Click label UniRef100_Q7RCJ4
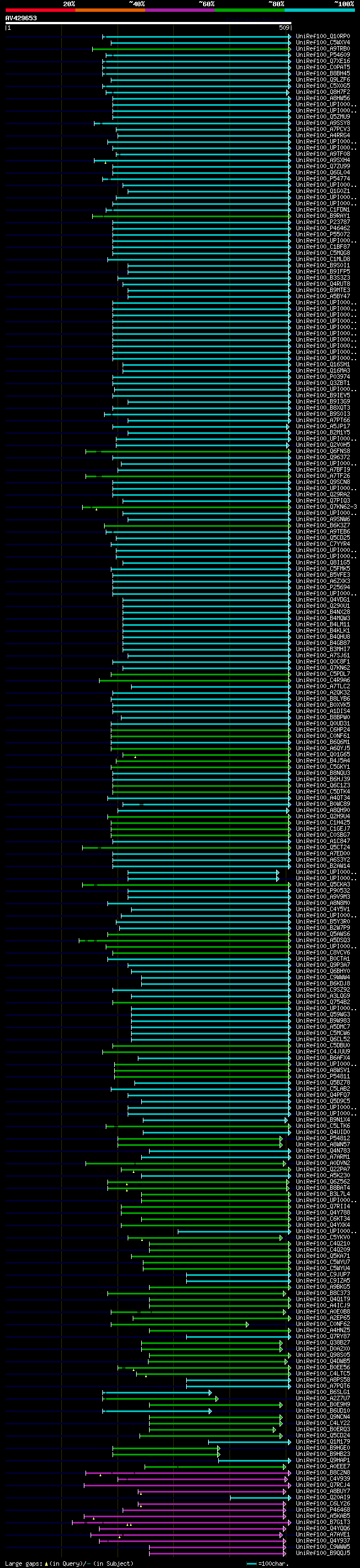Image resolution: width=360 pixels, height=1568 pixels. pyautogui.click(x=323, y=1485)
